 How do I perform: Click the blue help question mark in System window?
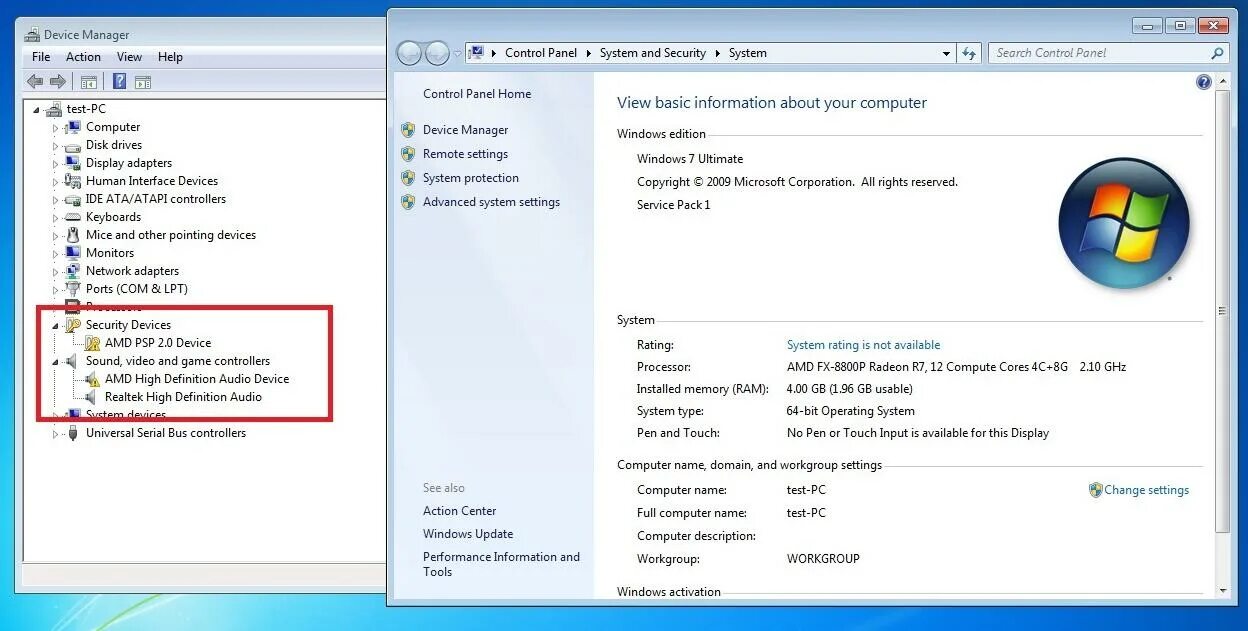click(1204, 82)
